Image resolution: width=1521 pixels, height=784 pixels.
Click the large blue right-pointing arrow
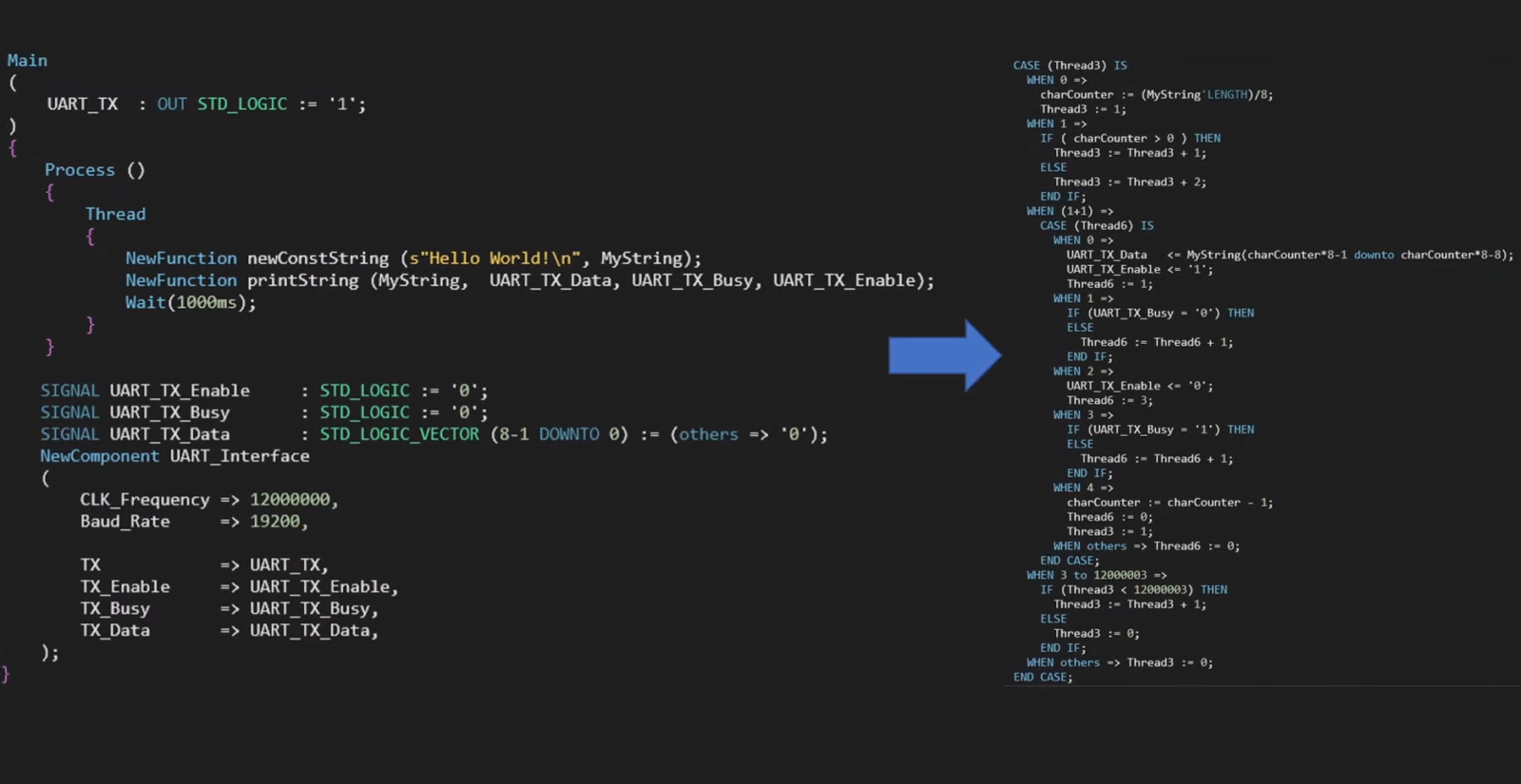pos(943,355)
